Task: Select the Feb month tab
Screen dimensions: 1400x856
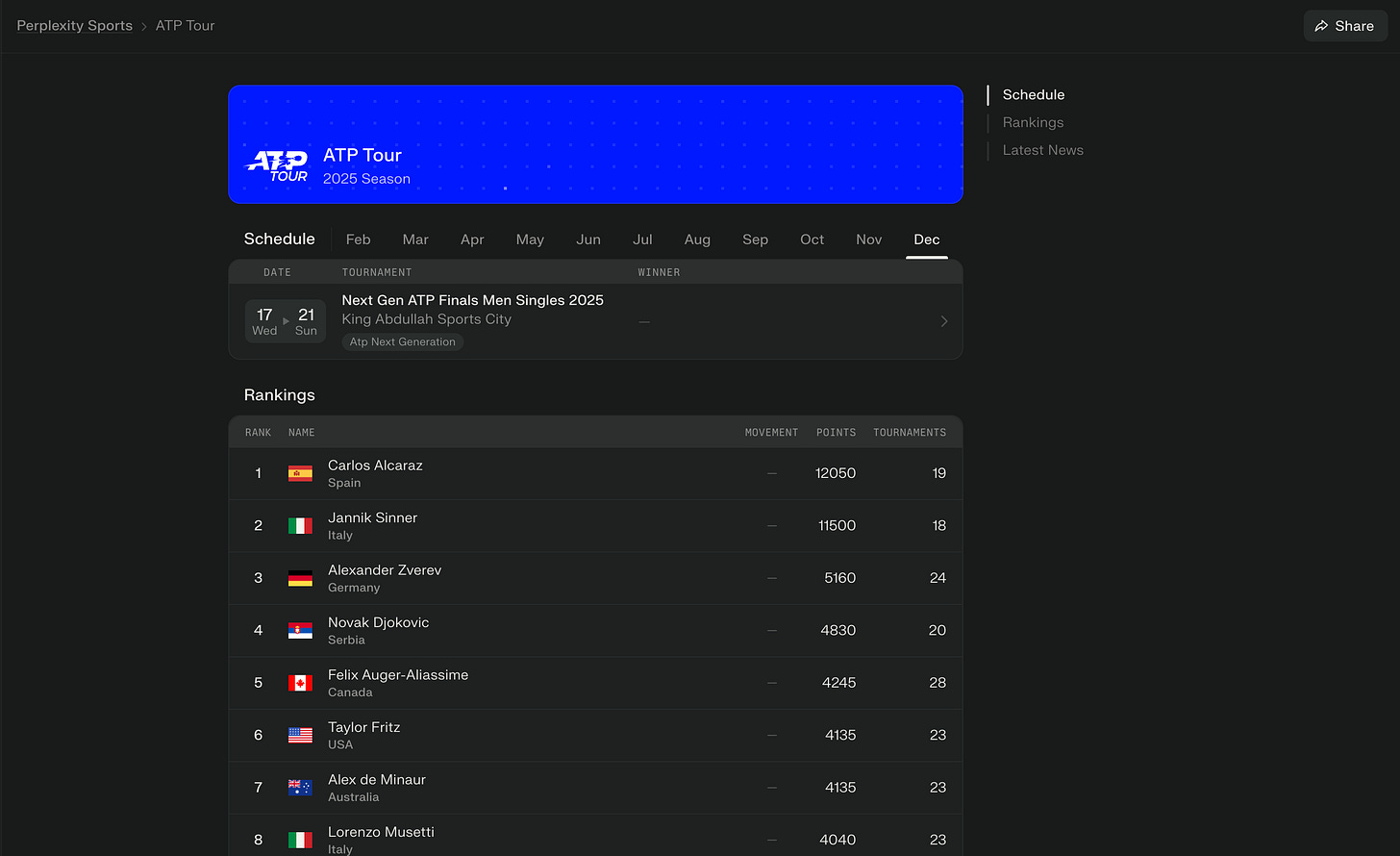Action: [x=358, y=239]
